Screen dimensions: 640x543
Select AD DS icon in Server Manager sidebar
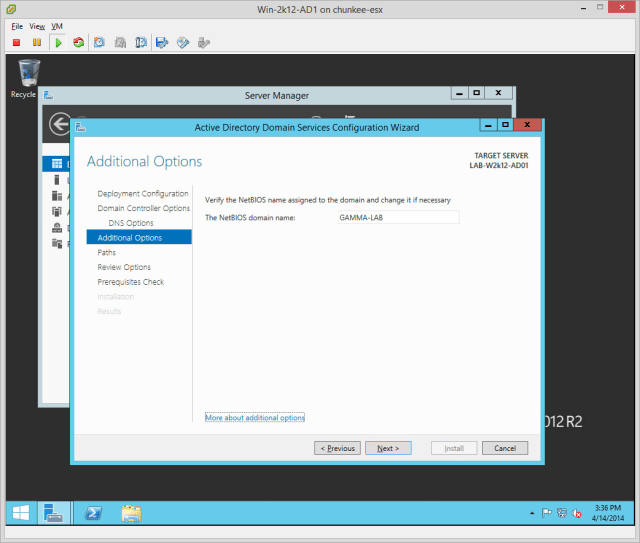(x=57, y=211)
